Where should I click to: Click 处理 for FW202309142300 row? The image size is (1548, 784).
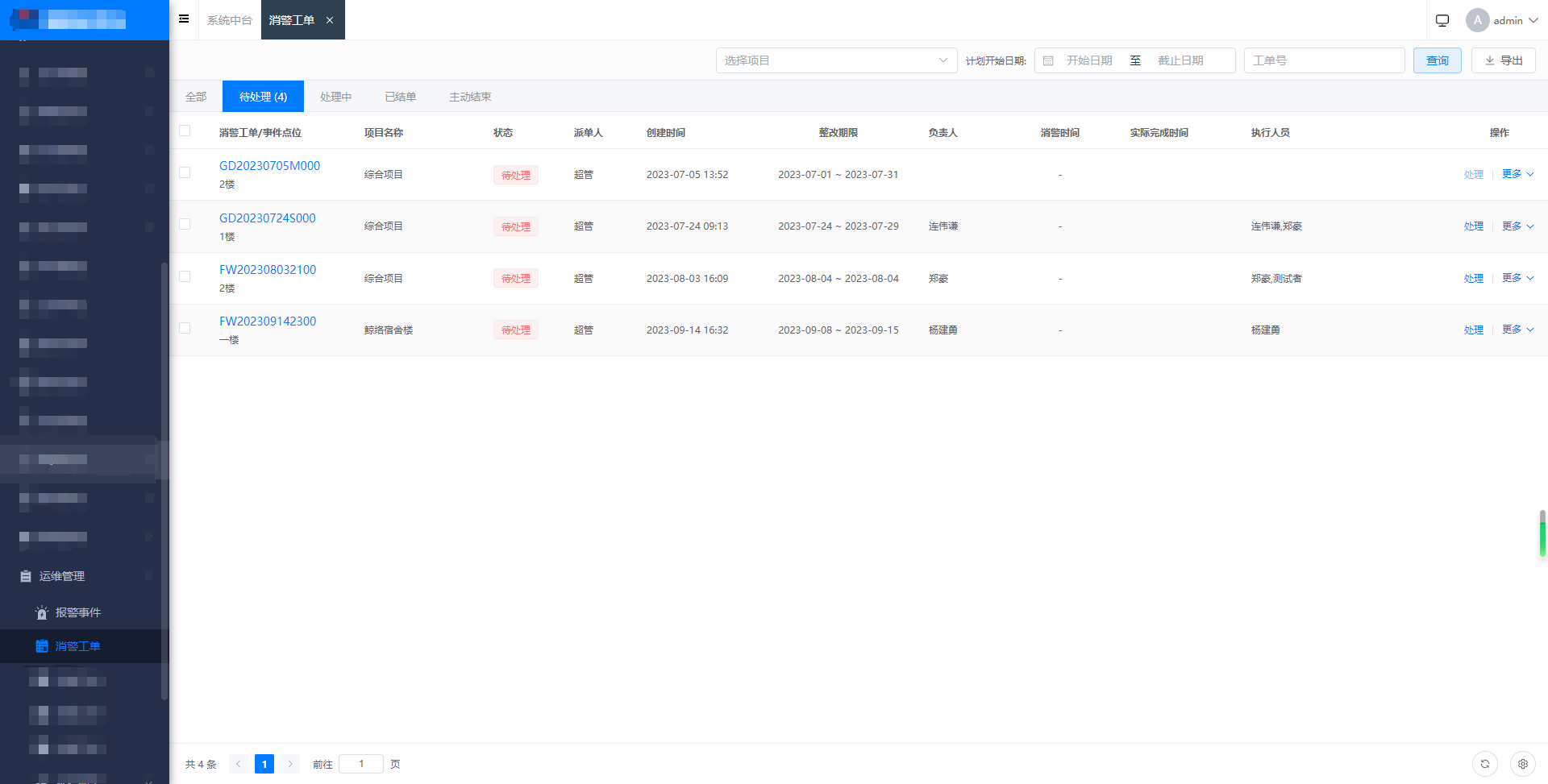[x=1474, y=330]
